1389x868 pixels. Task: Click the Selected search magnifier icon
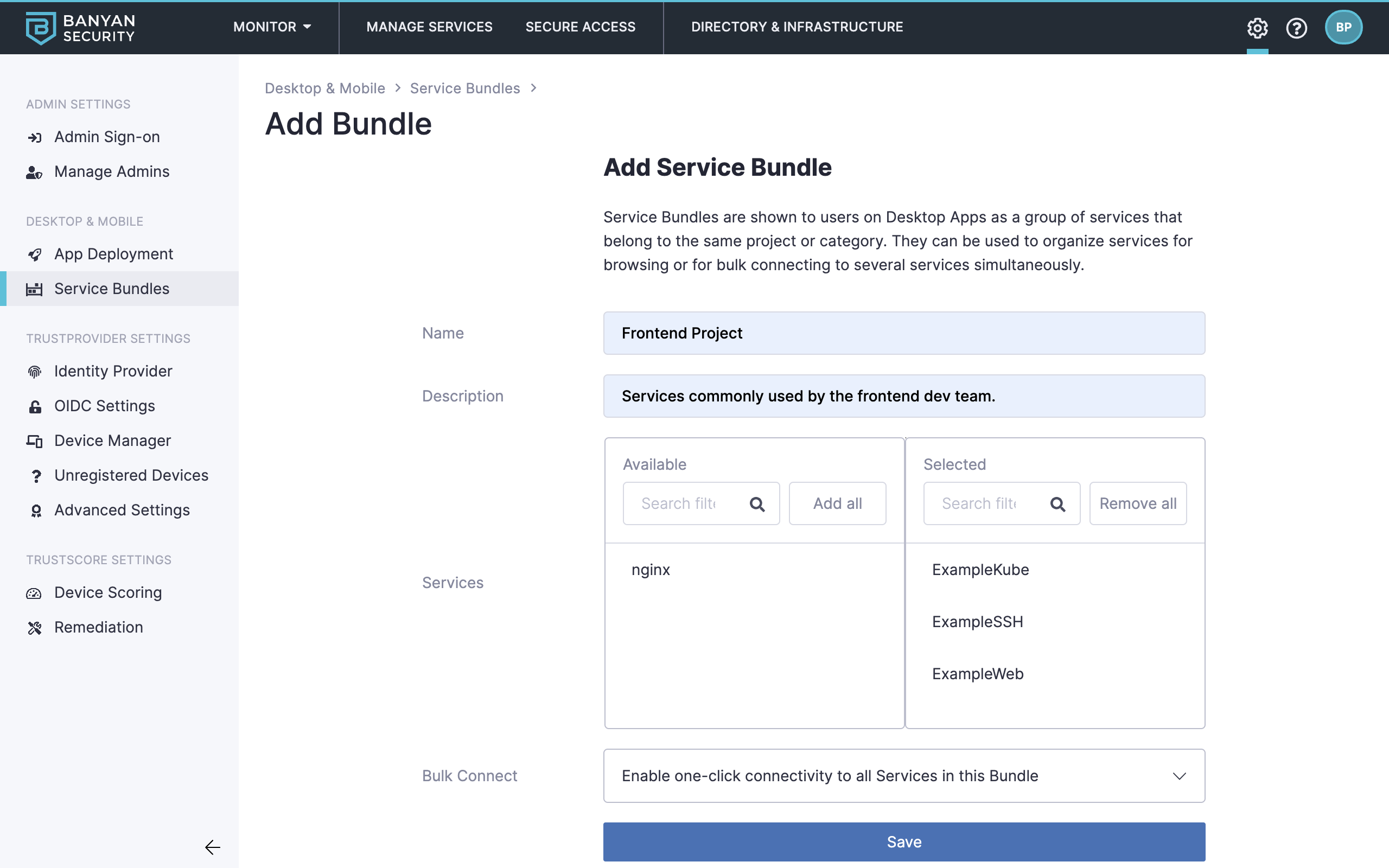point(1057,504)
